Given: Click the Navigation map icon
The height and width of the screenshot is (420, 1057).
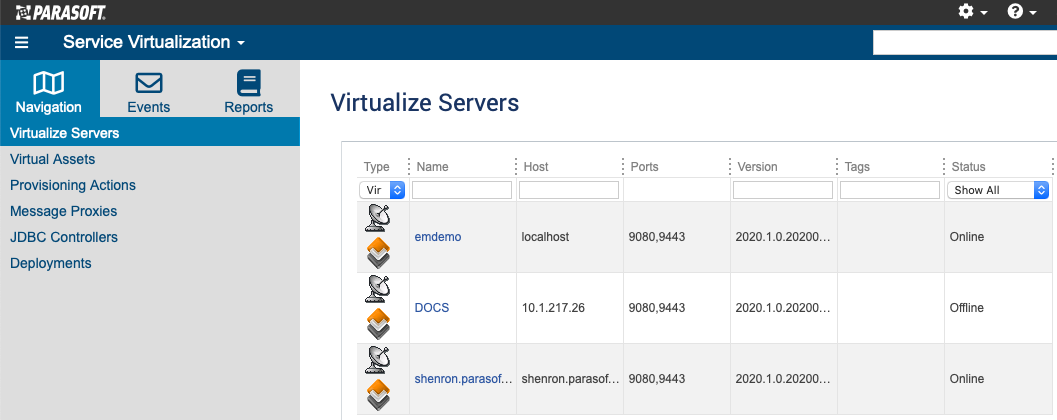Looking at the screenshot, I should (49, 84).
